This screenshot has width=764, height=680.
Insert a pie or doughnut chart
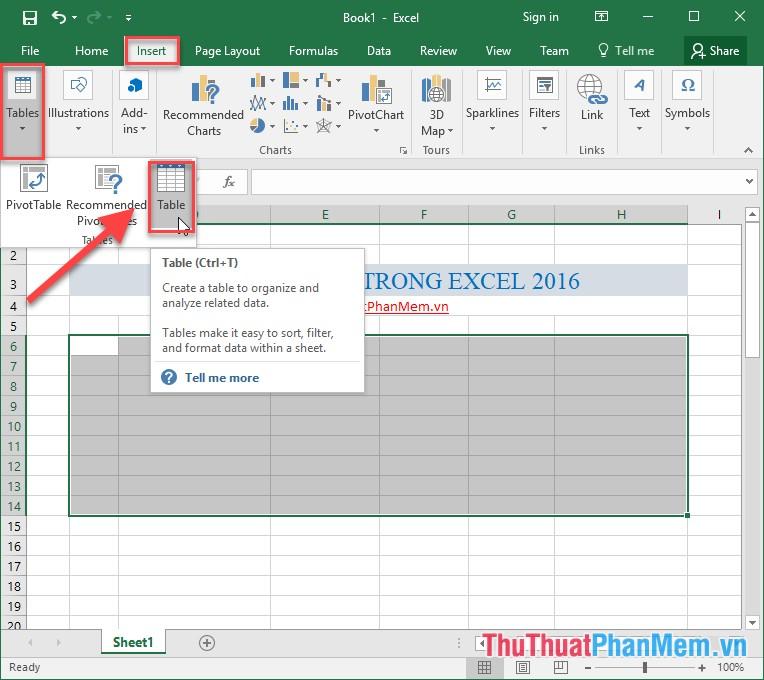262,126
